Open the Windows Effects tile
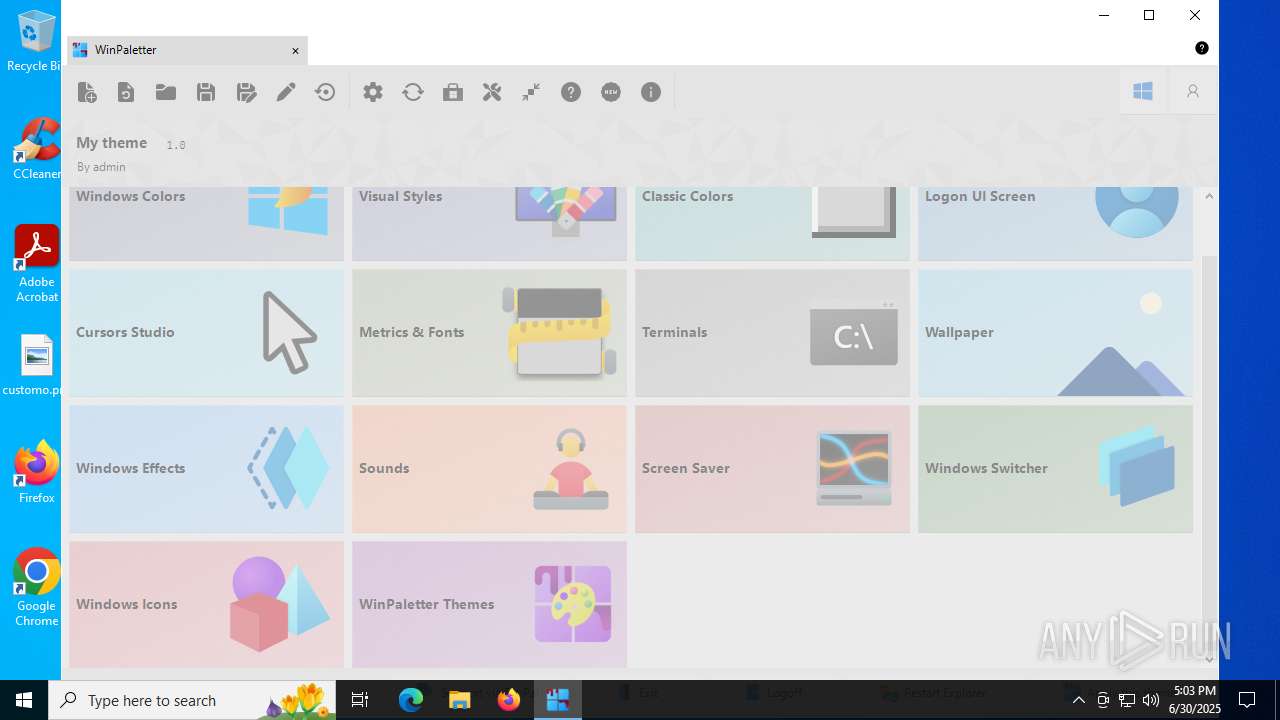Screen dimensions: 1280x720 (x=206, y=469)
